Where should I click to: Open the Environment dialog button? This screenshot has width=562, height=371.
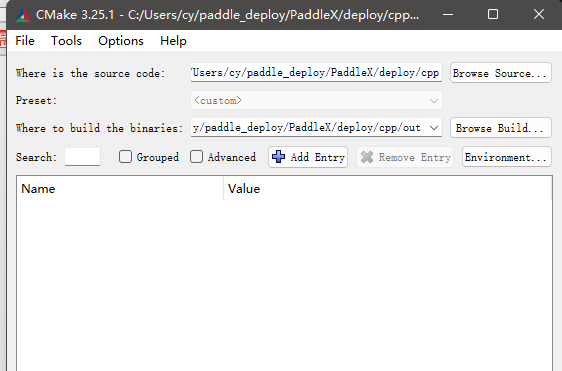506,157
